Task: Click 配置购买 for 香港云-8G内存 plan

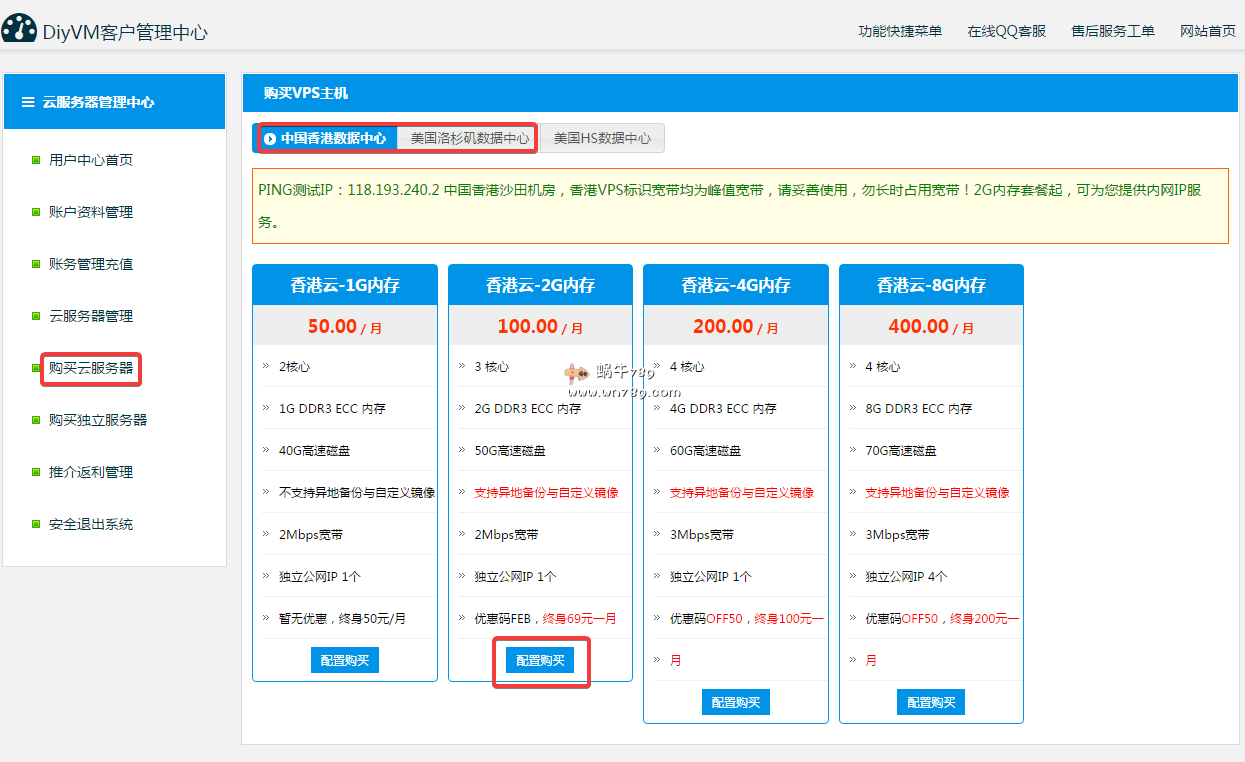Action: click(x=931, y=702)
